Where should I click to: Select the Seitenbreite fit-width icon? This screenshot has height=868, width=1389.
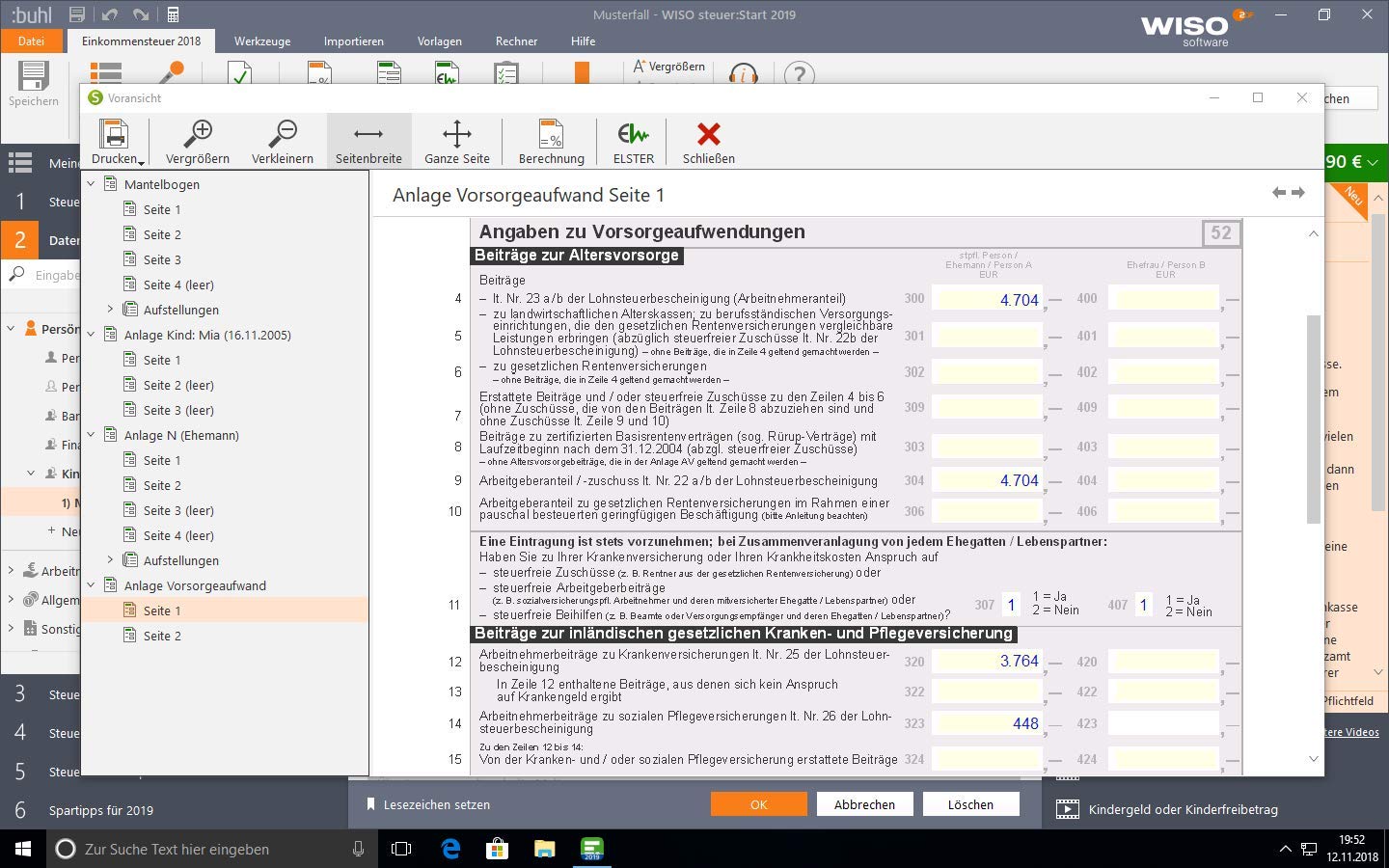click(368, 133)
